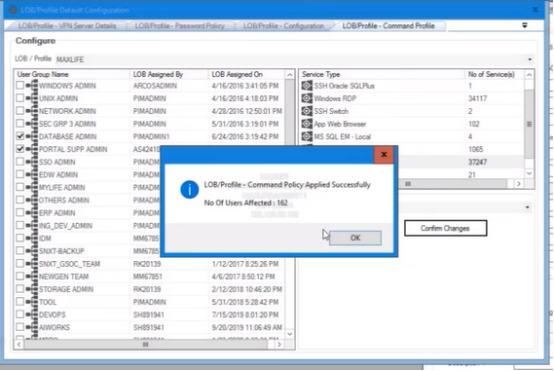The width and height of the screenshot is (554, 371).
Task: Select the SNXT_GSOC_TEAM row text
Action: tap(69, 264)
